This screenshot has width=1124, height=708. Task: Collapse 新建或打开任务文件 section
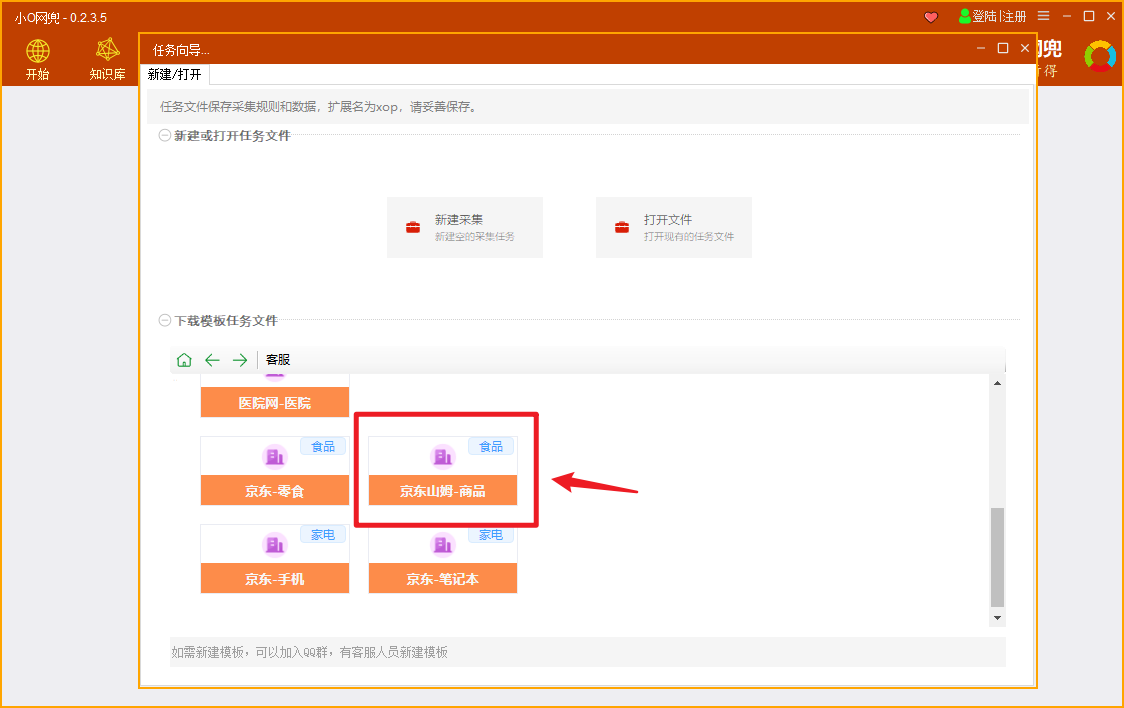click(x=164, y=135)
